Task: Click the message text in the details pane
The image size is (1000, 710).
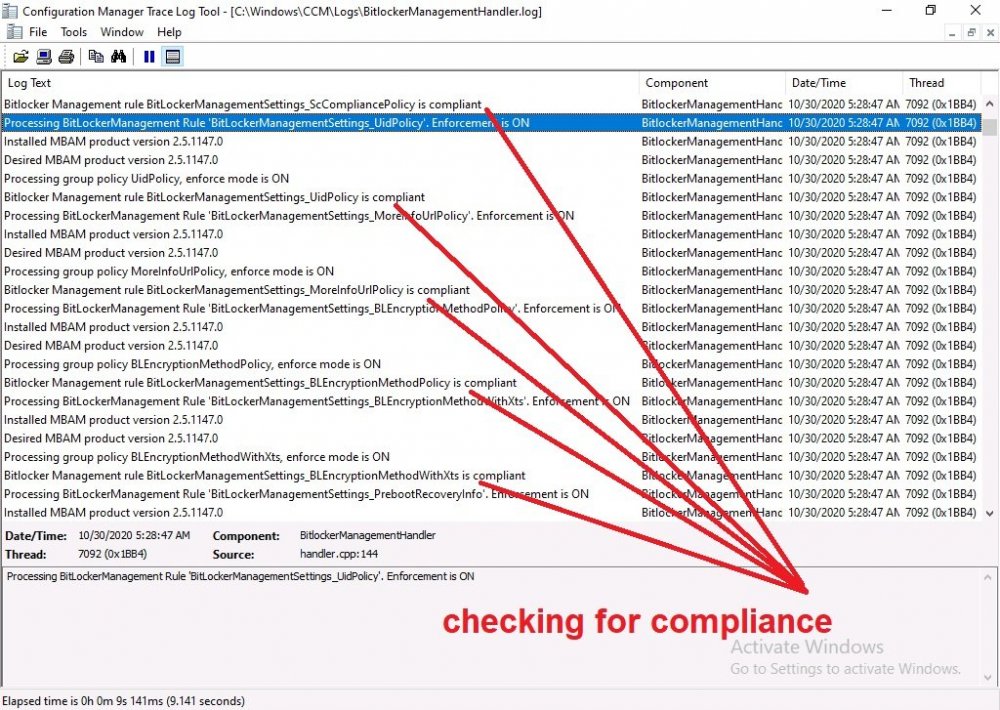Action: click(x=240, y=576)
